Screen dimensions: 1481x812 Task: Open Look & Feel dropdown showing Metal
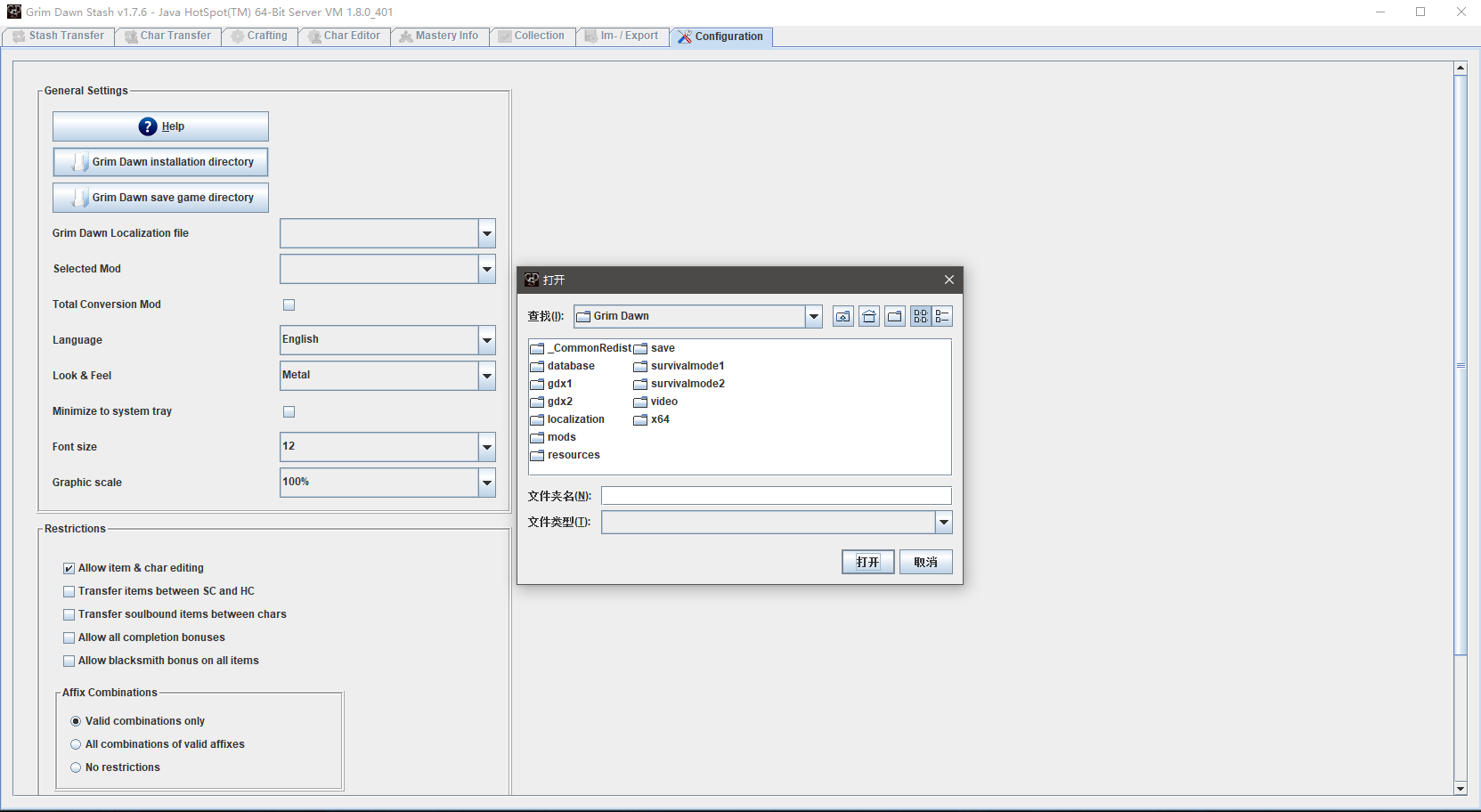[x=486, y=376]
